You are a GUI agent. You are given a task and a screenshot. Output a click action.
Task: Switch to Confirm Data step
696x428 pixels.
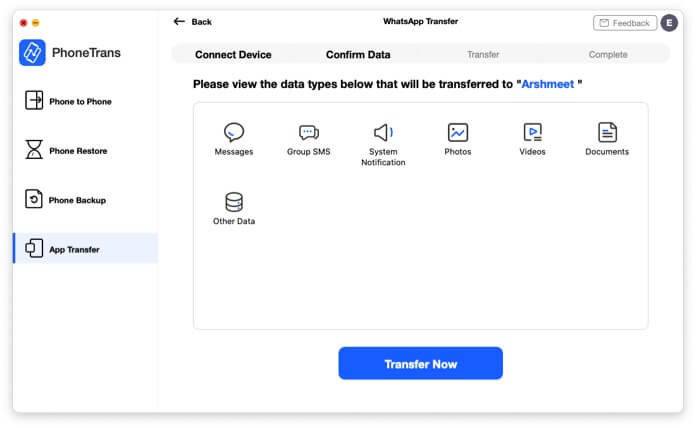[x=358, y=55]
